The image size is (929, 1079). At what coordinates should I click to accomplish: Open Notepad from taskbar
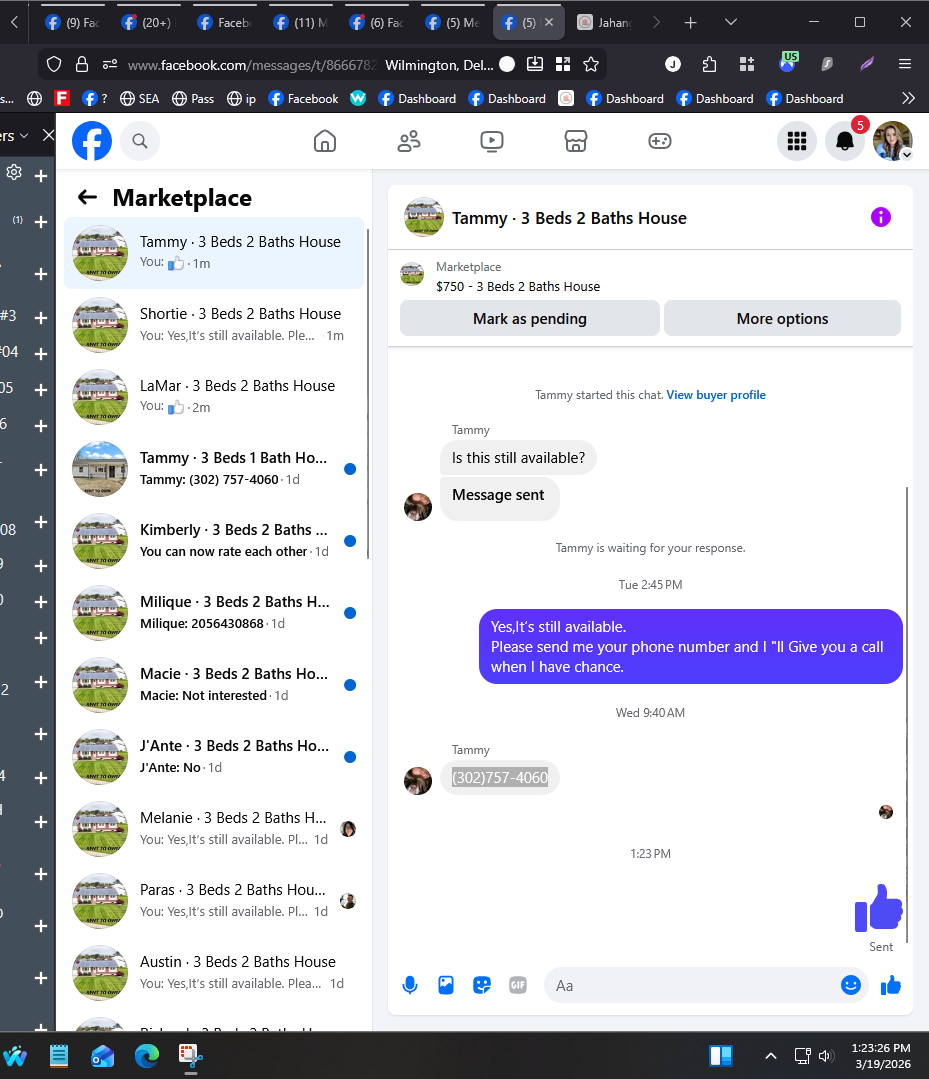[x=58, y=1056]
